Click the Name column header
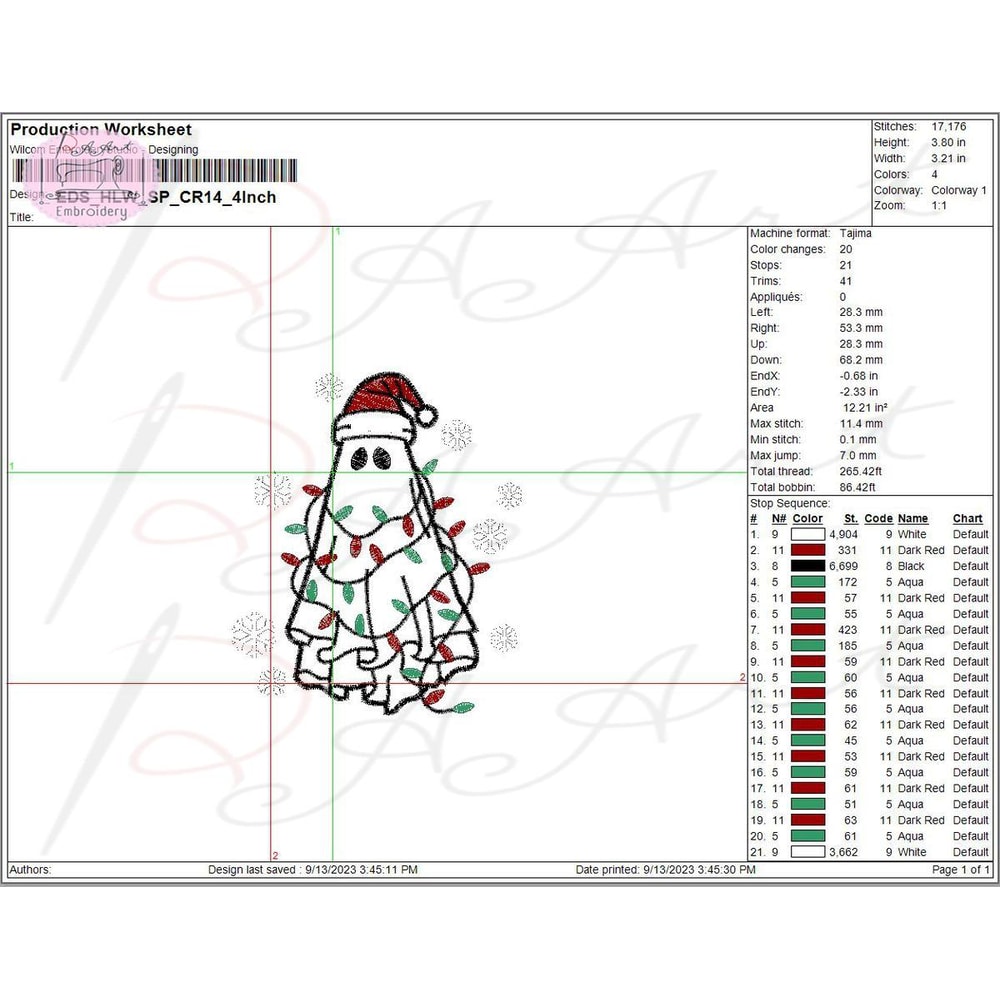Image resolution: width=1000 pixels, height=1000 pixels. [x=912, y=519]
